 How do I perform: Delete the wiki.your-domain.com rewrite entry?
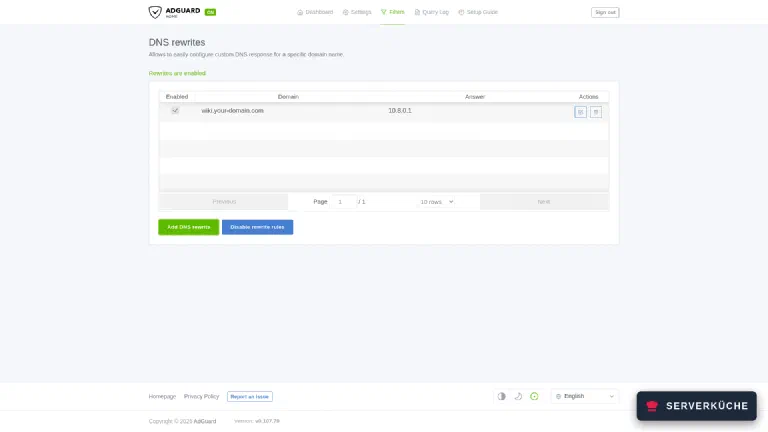click(596, 112)
